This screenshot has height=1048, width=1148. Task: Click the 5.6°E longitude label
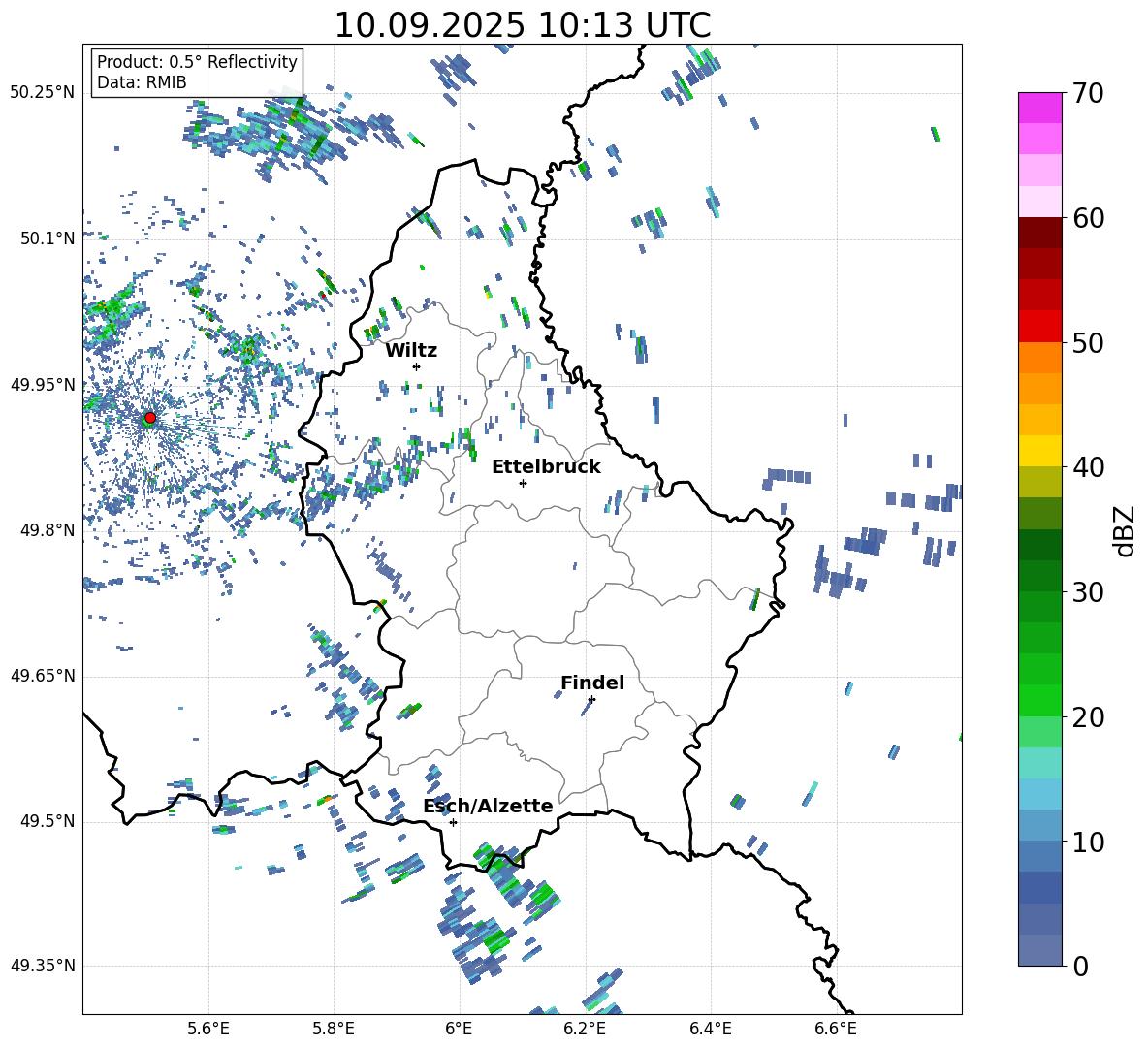[x=208, y=1029]
